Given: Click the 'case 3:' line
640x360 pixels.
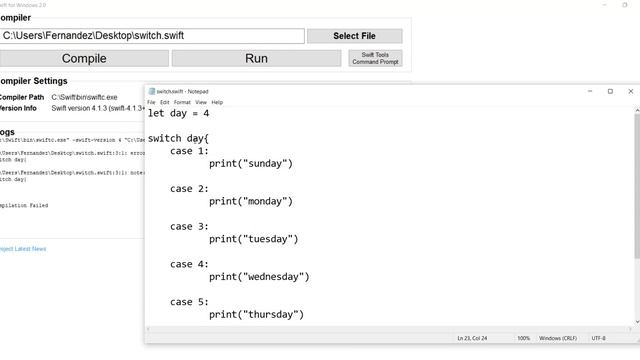Looking at the screenshot, I should tap(189, 227).
